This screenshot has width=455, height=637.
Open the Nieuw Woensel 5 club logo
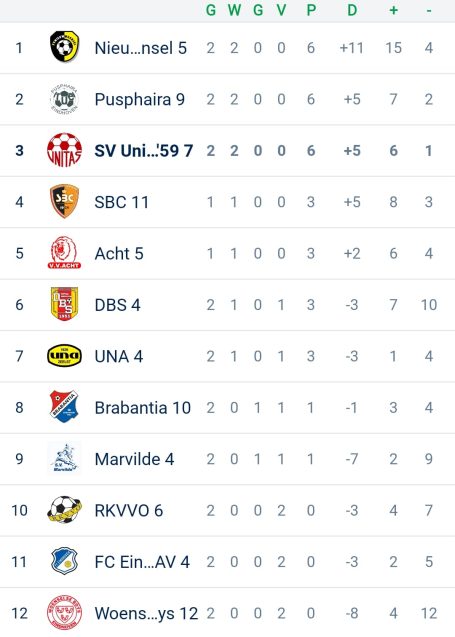(x=65, y=47)
